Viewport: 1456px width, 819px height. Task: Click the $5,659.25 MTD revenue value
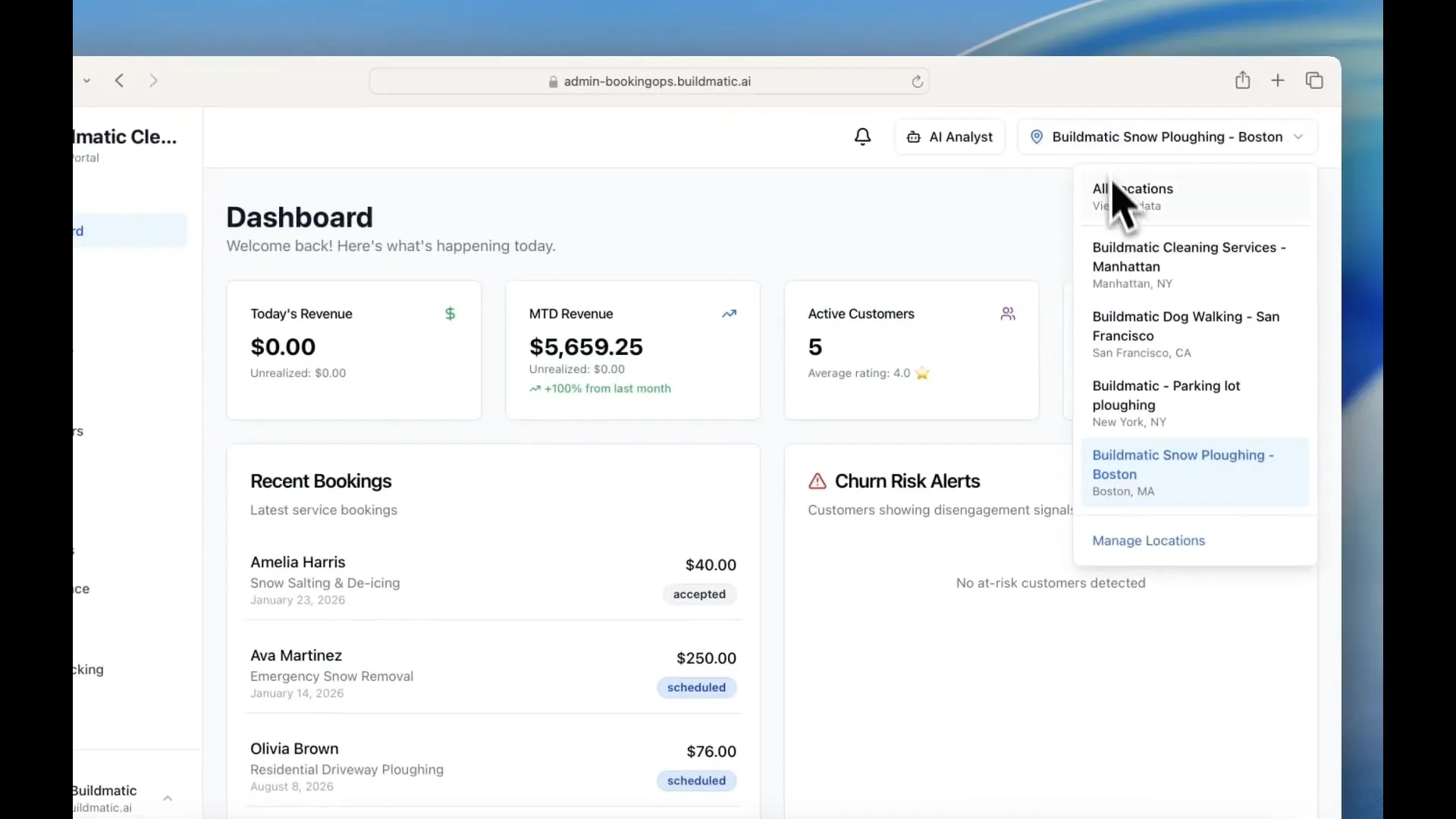click(x=586, y=347)
